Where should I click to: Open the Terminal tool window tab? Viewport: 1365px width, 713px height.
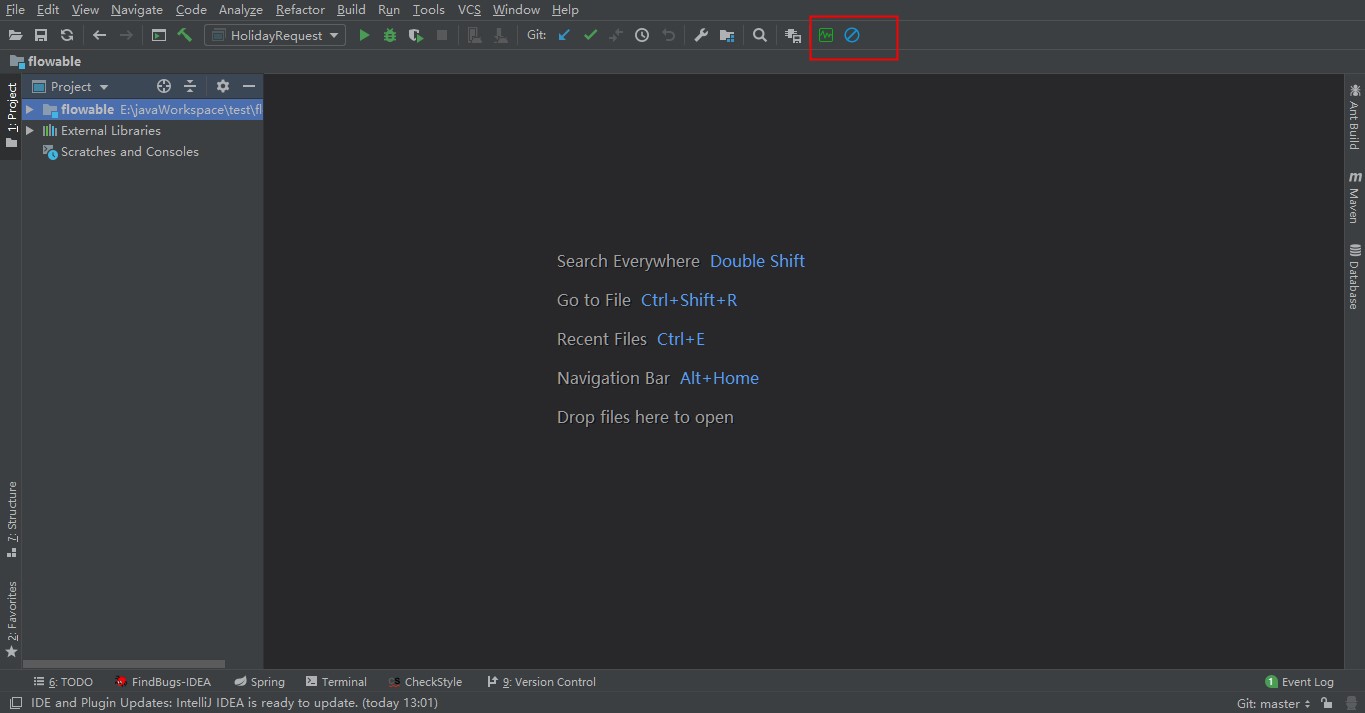336,682
